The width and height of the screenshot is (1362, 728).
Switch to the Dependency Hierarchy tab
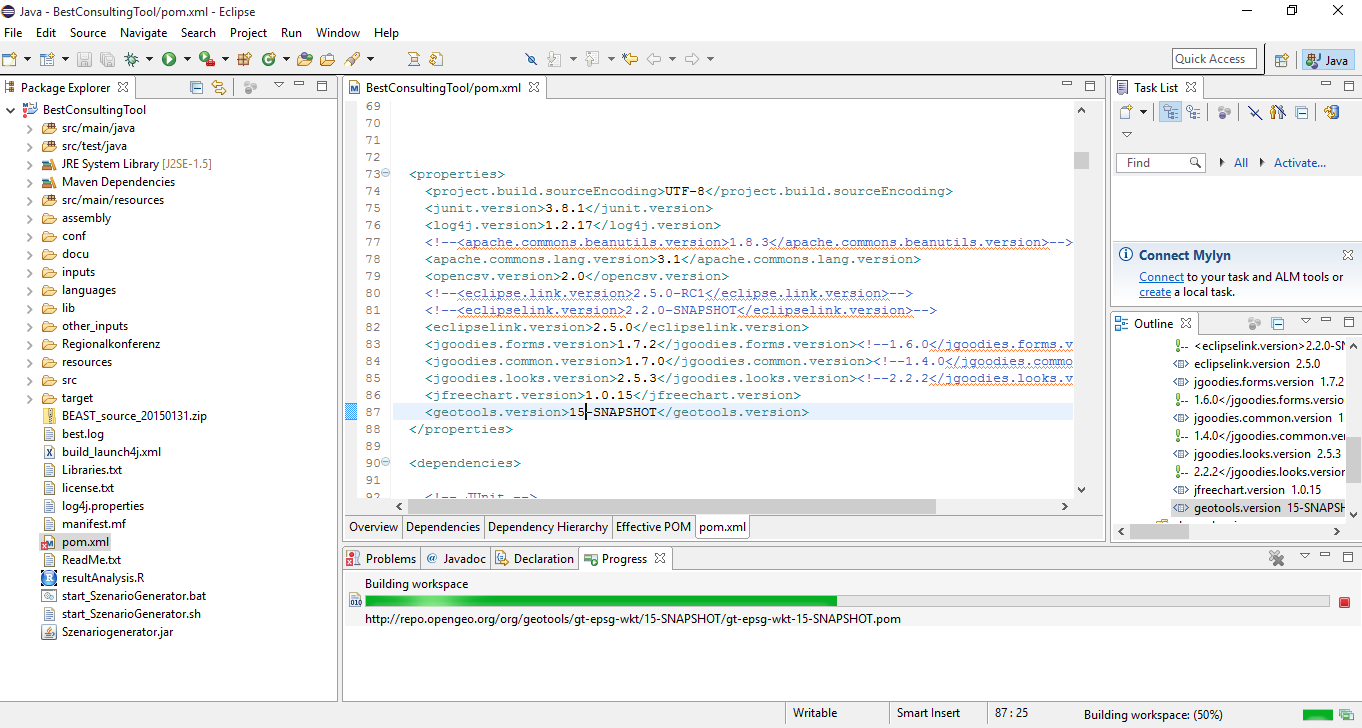coord(547,527)
